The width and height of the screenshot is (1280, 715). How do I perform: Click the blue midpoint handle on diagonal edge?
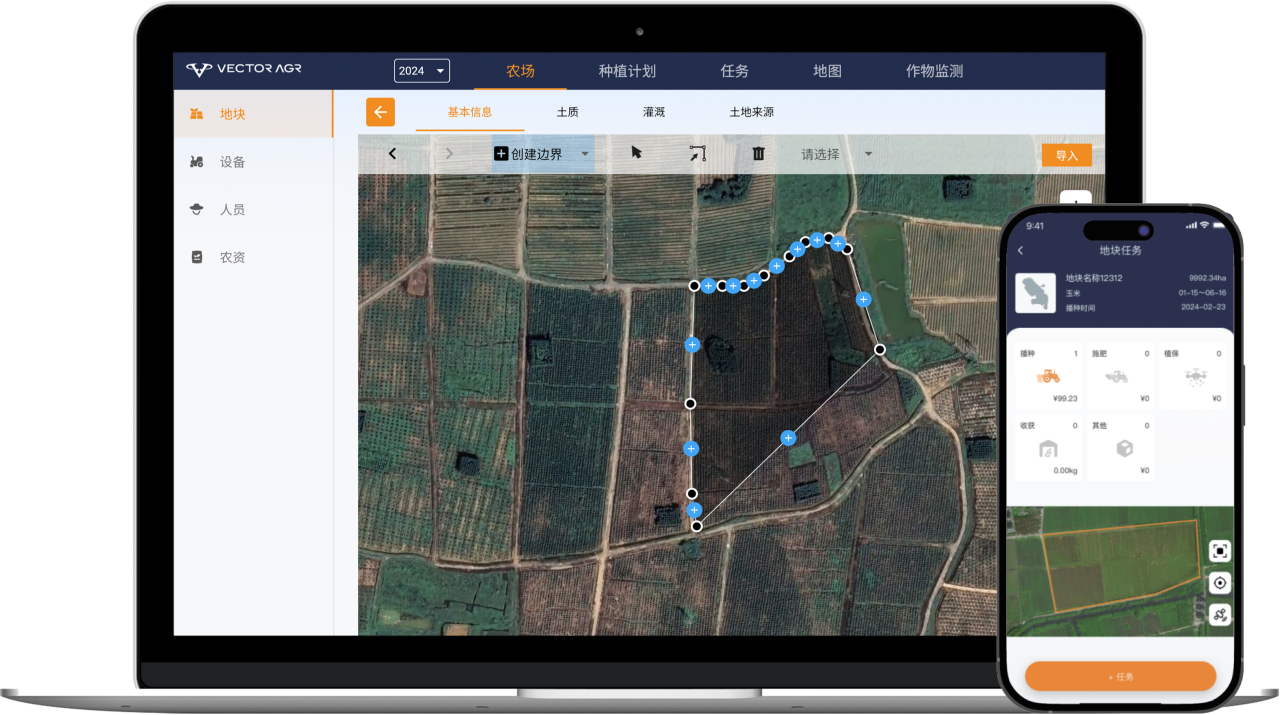pos(788,437)
